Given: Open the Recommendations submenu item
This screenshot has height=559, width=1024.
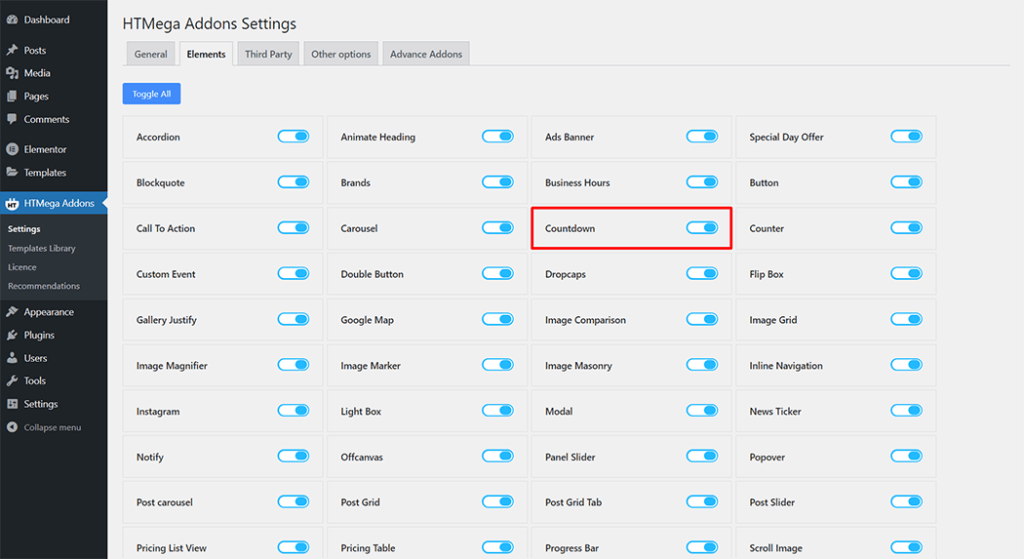Looking at the screenshot, I should (x=44, y=286).
